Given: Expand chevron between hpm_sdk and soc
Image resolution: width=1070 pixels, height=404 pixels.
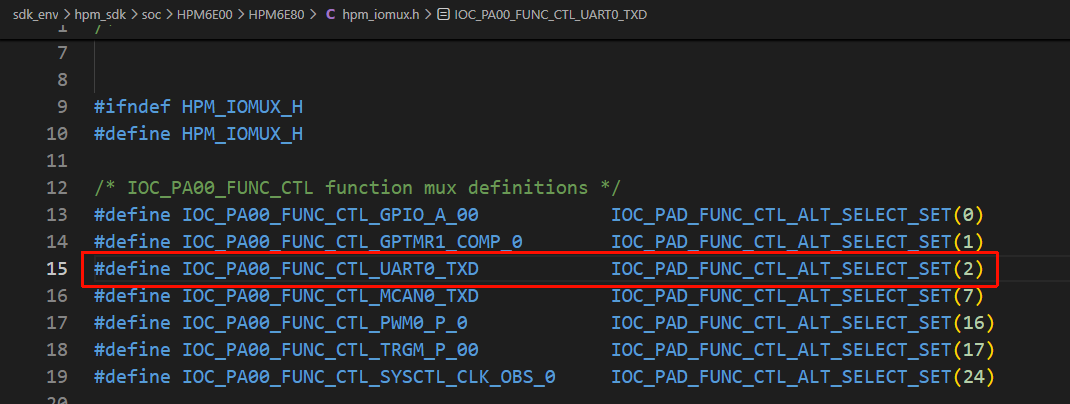Looking at the screenshot, I should point(134,14).
